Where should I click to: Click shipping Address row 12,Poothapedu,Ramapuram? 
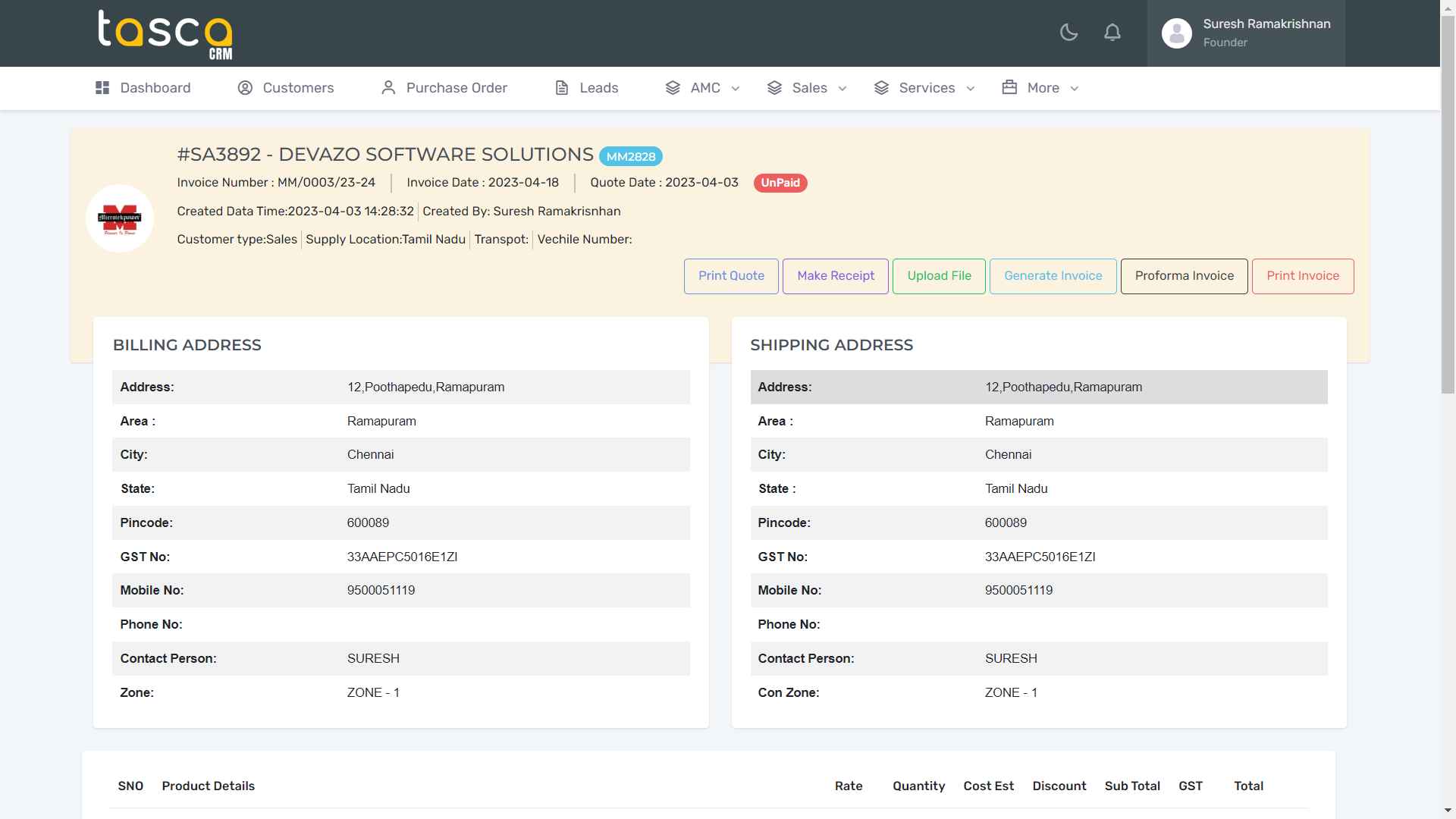[x=1039, y=387]
